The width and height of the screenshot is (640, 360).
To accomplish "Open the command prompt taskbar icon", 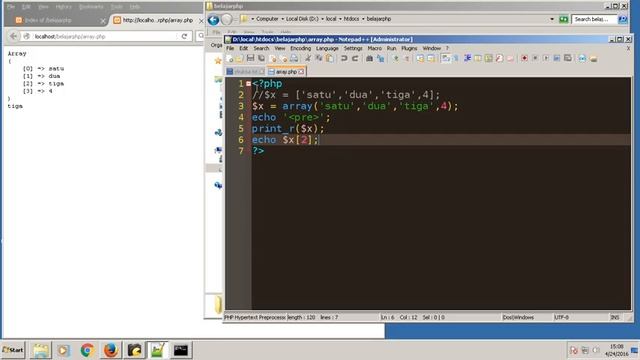I will coord(180,350).
